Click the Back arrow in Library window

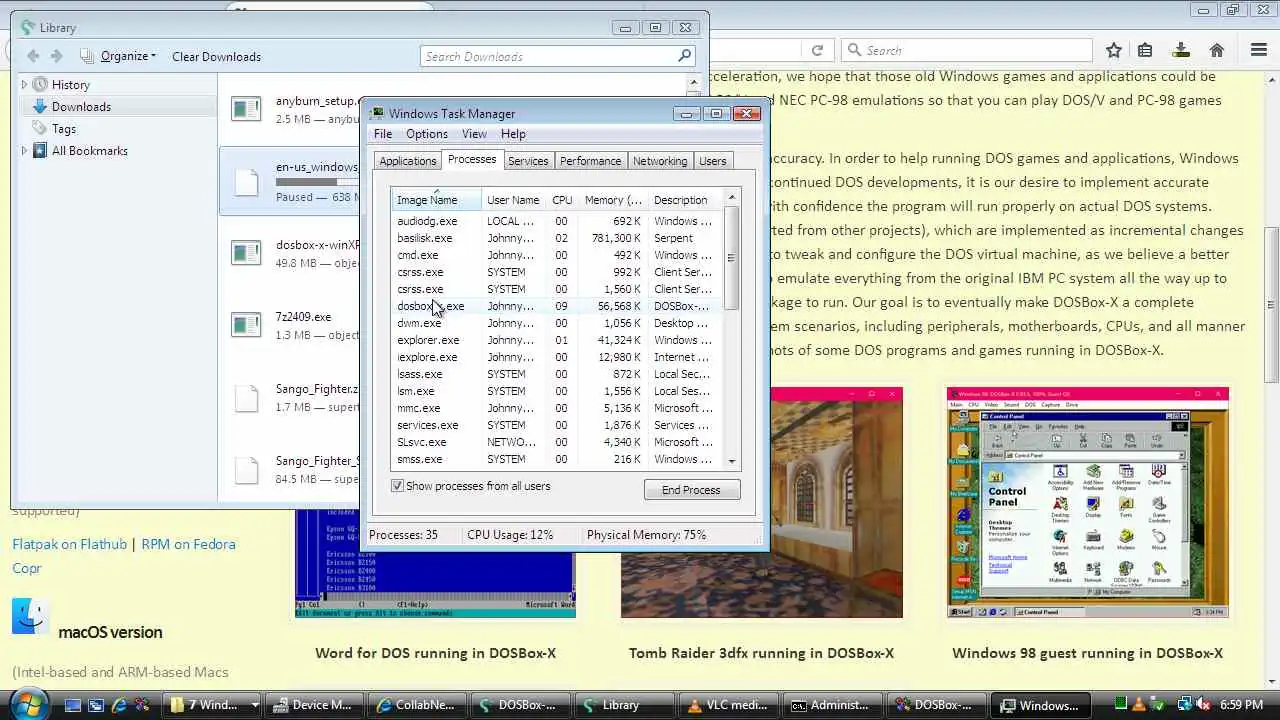tap(33, 56)
